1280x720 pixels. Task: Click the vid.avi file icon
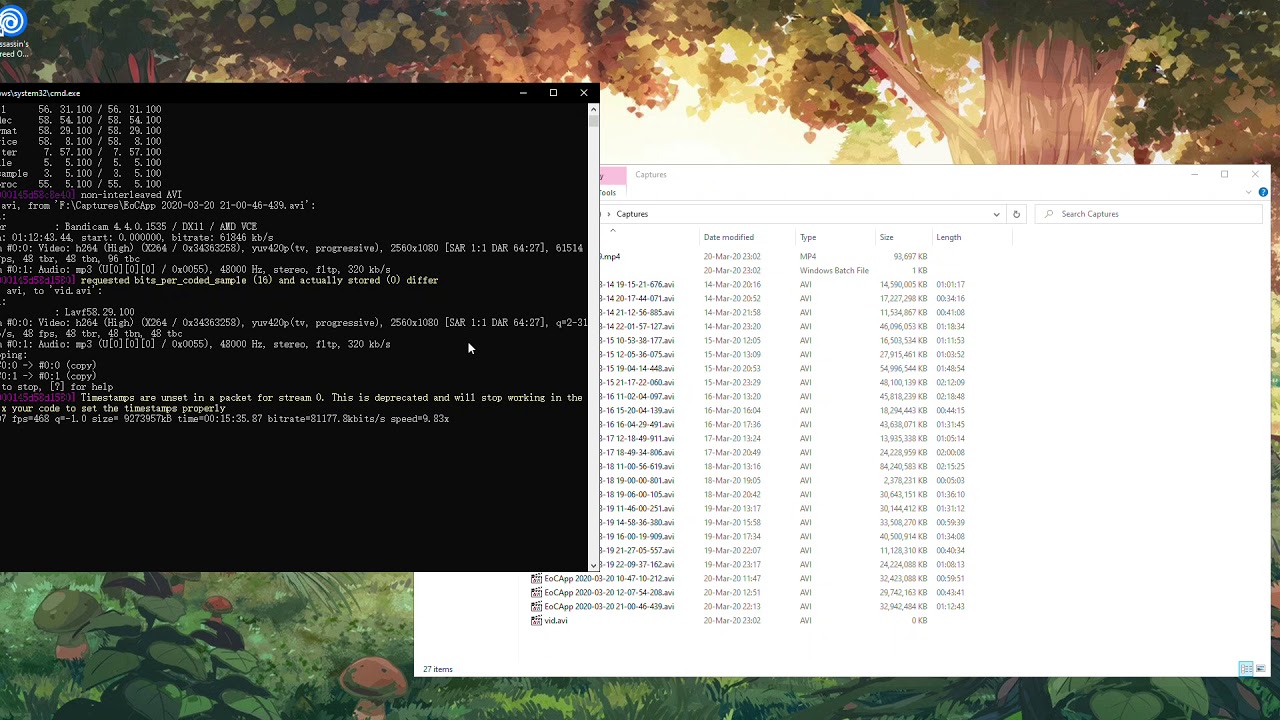536,620
